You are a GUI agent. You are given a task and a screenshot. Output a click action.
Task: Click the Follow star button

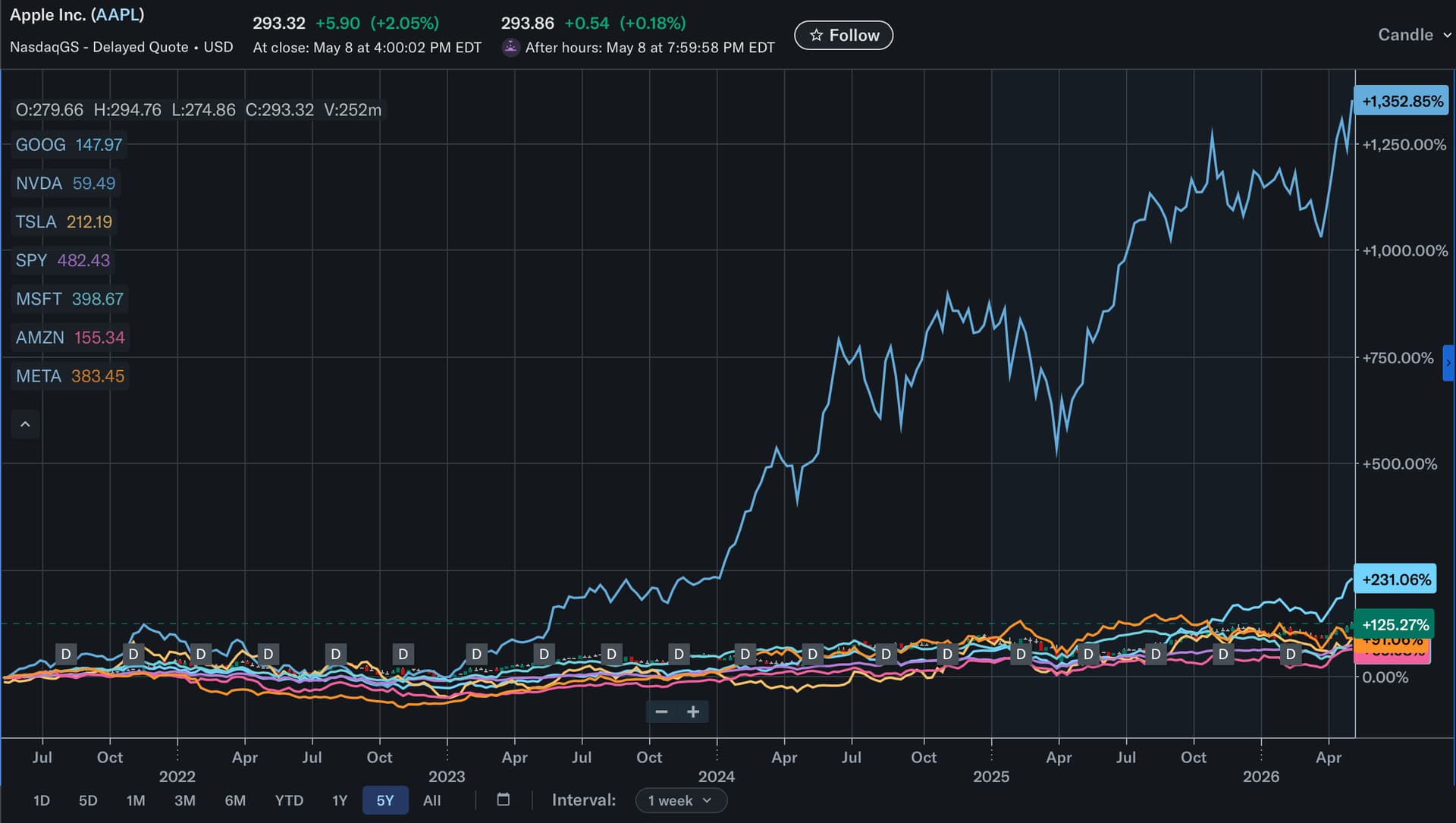coord(843,35)
